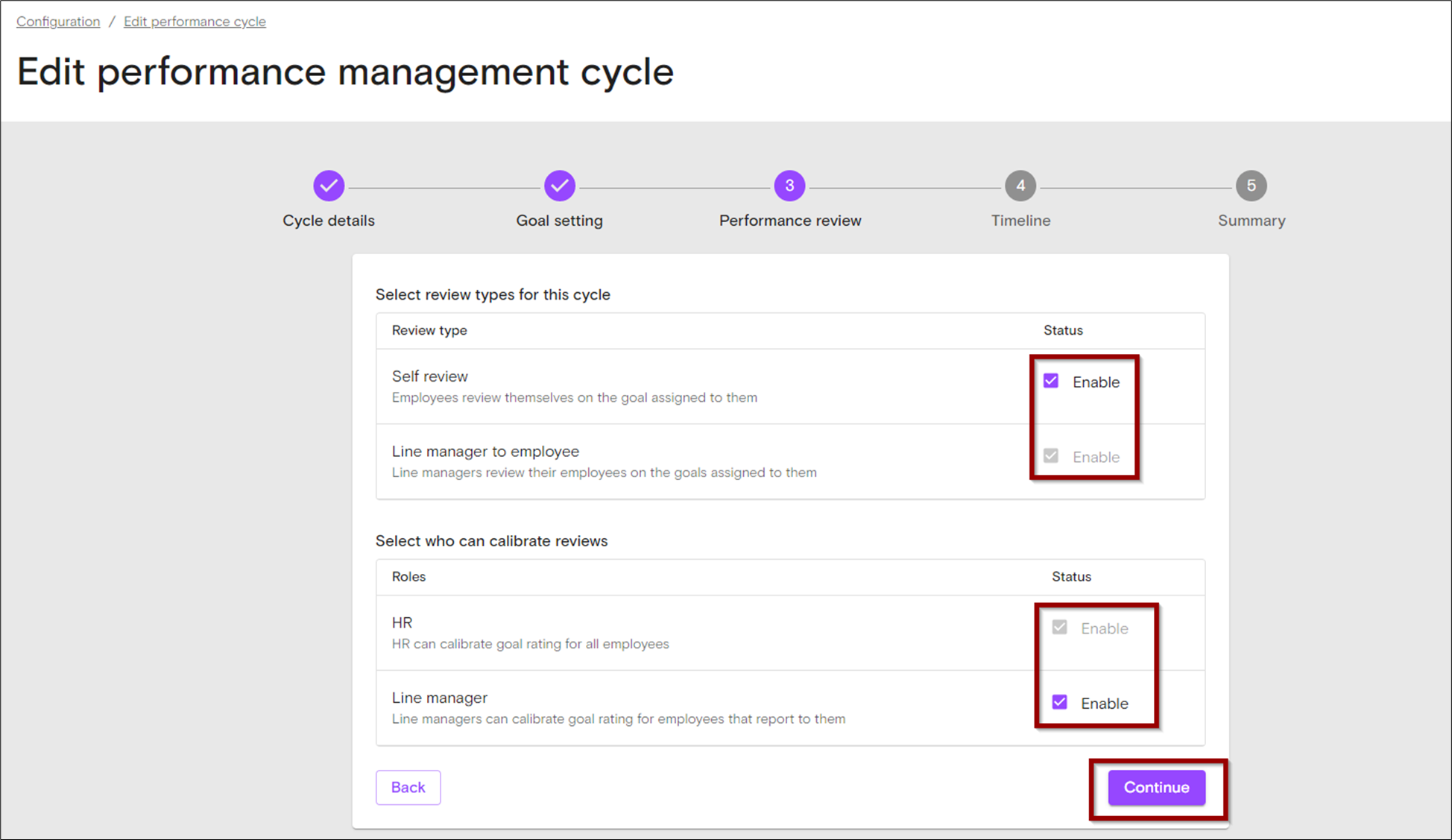Click the checkmark icon on Goal setting step
Screen dimensions: 1452x840
coord(559,186)
